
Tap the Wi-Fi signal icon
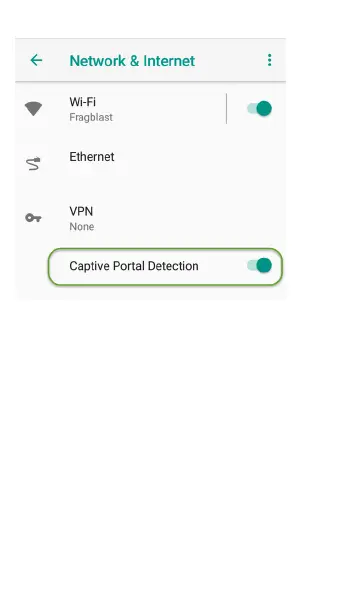coord(33,109)
